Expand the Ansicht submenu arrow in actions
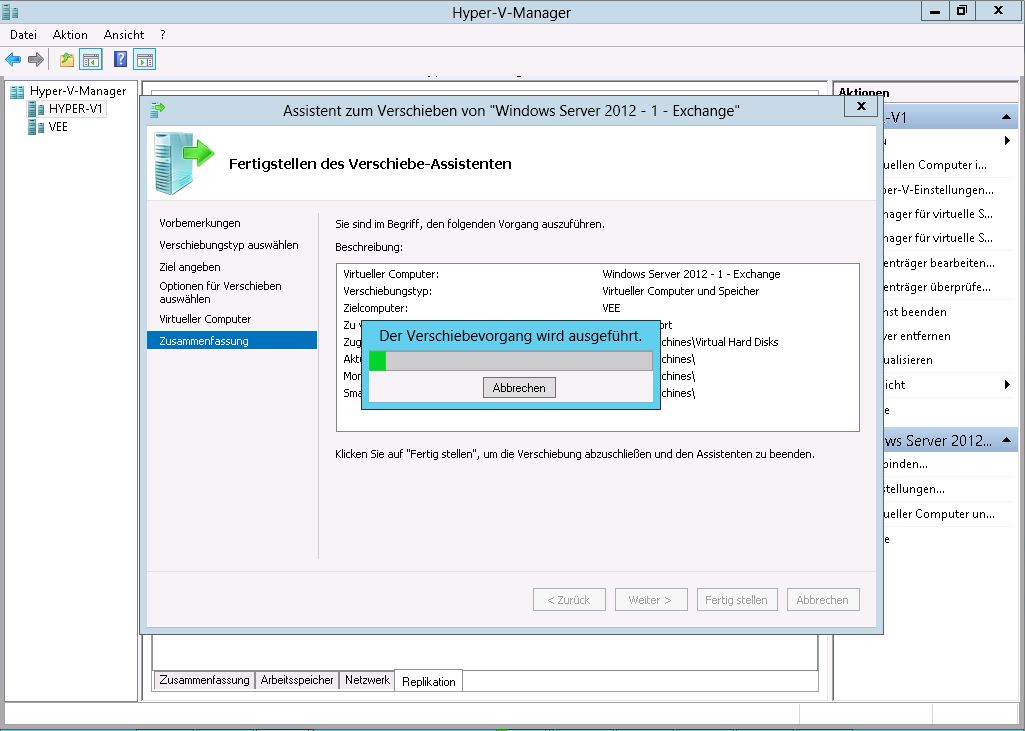 click(x=1007, y=385)
